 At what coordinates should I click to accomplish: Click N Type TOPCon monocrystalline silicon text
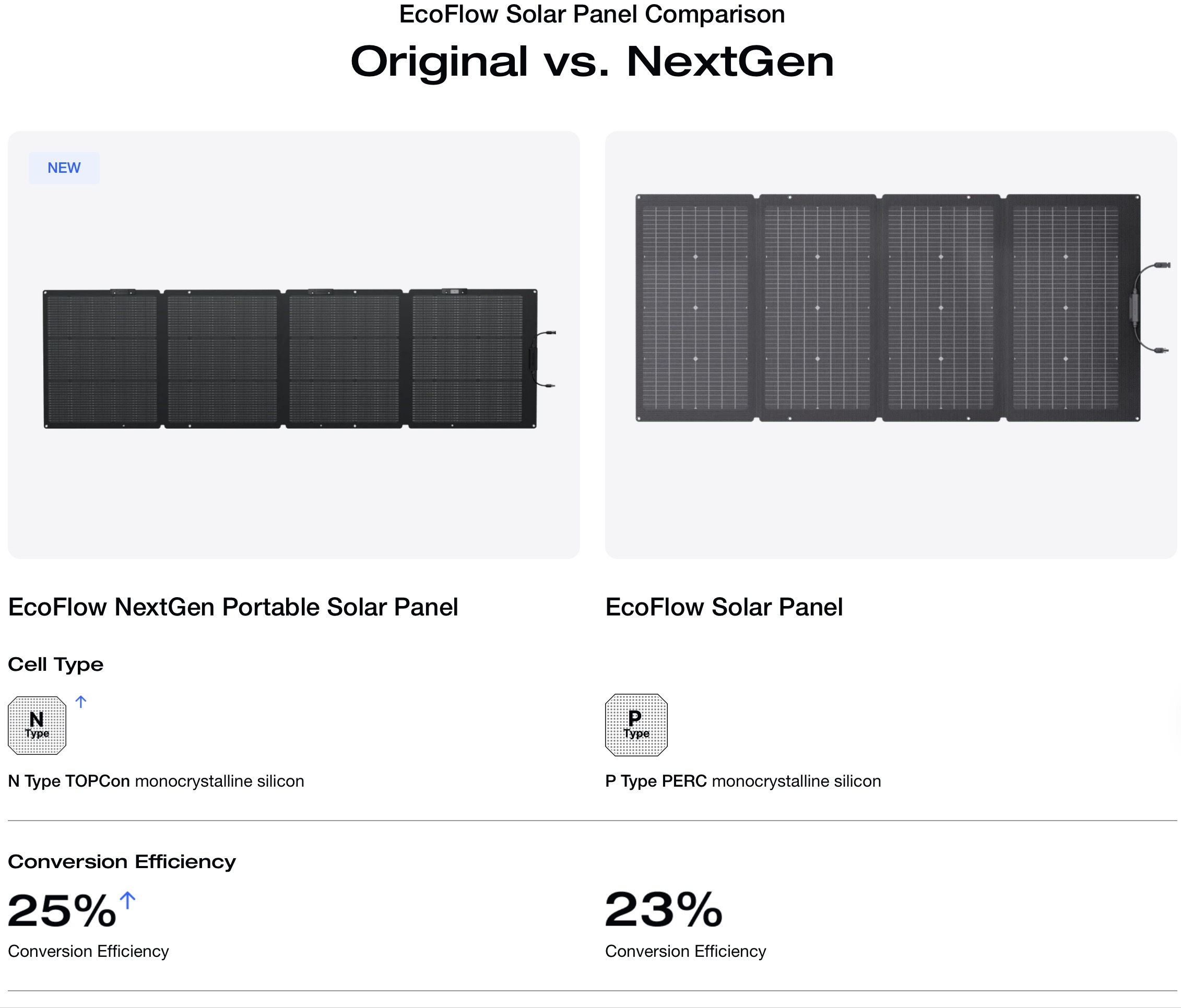click(x=156, y=781)
